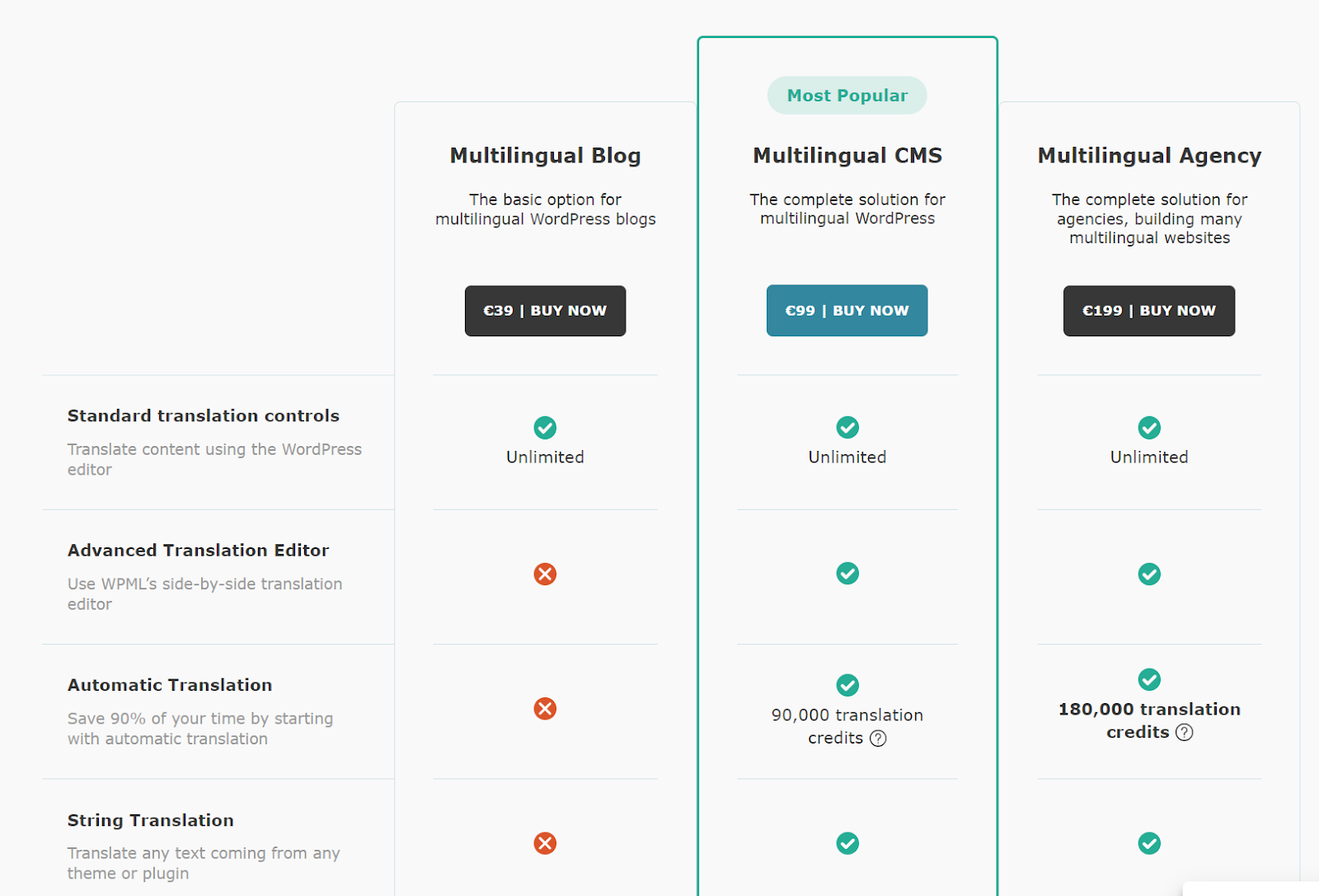
Task: Click the green check above 90,000 translation credits
Action: [847, 685]
